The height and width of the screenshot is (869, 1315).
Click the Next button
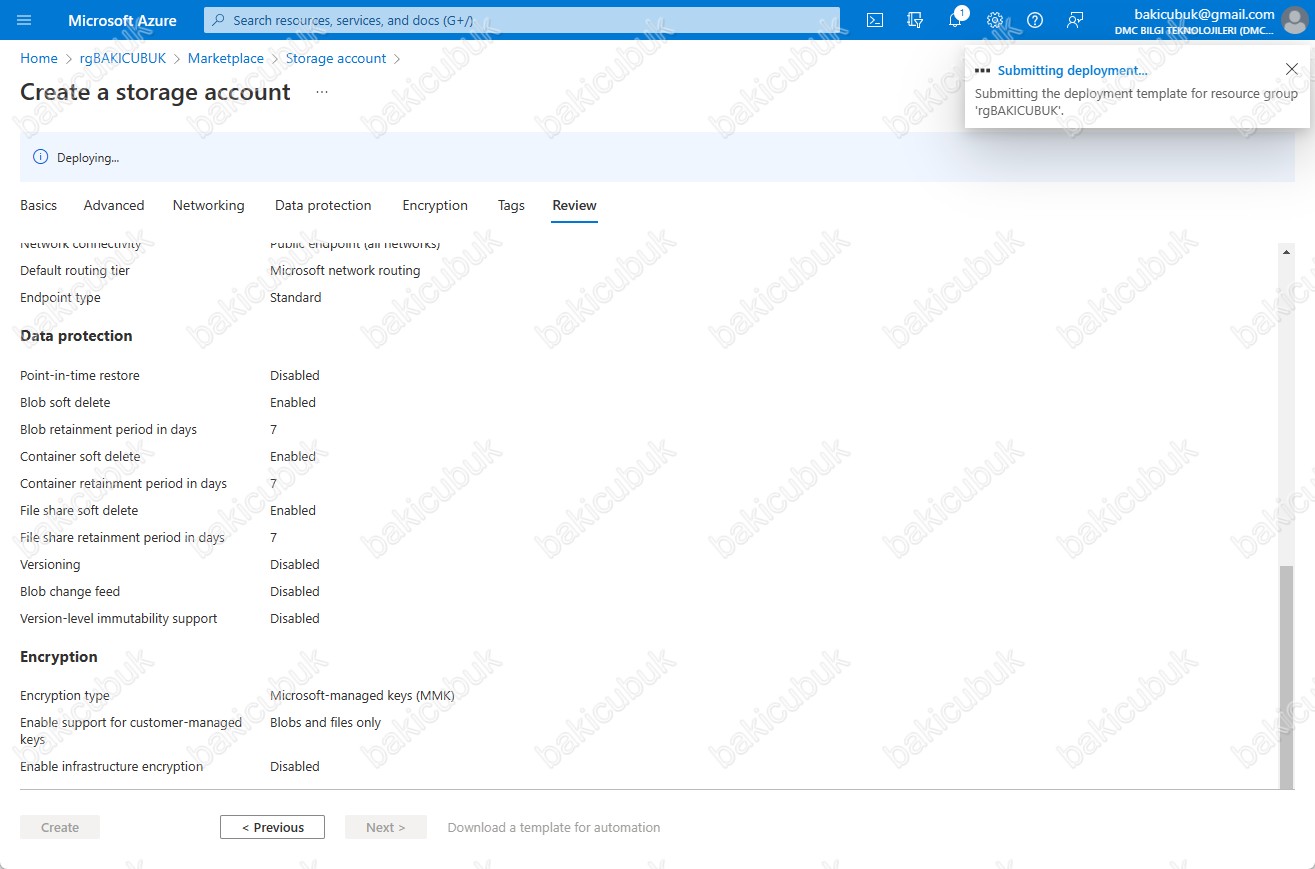(386, 827)
